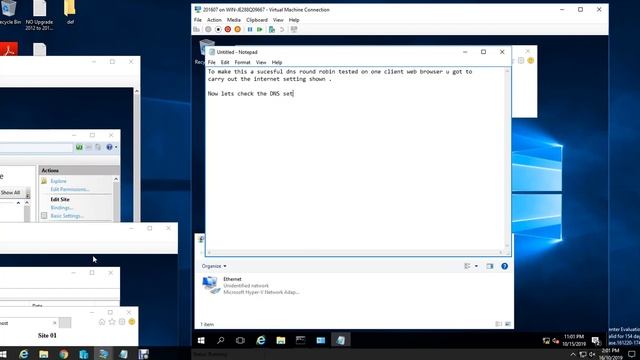Open Notepad Help menu

point(277,62)
